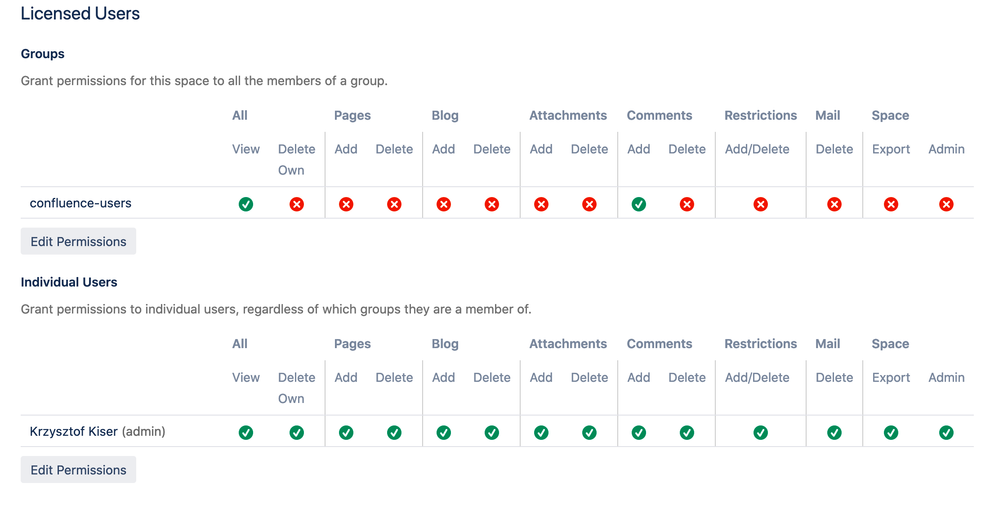Click green View checkmark for Krzysztof Kiser

245,433
